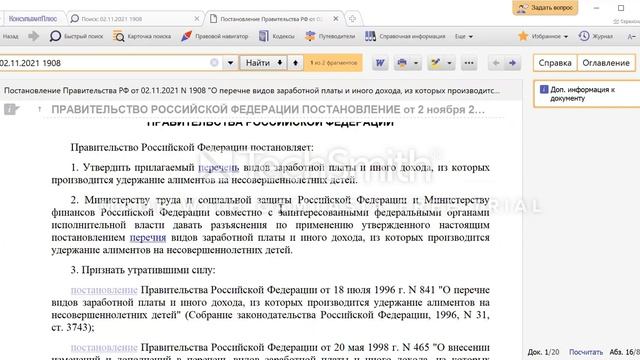The height and width of the screenshot is (360, 640).
Task: Click the bookmark/marker tool icon
Action: coord(436,63)
